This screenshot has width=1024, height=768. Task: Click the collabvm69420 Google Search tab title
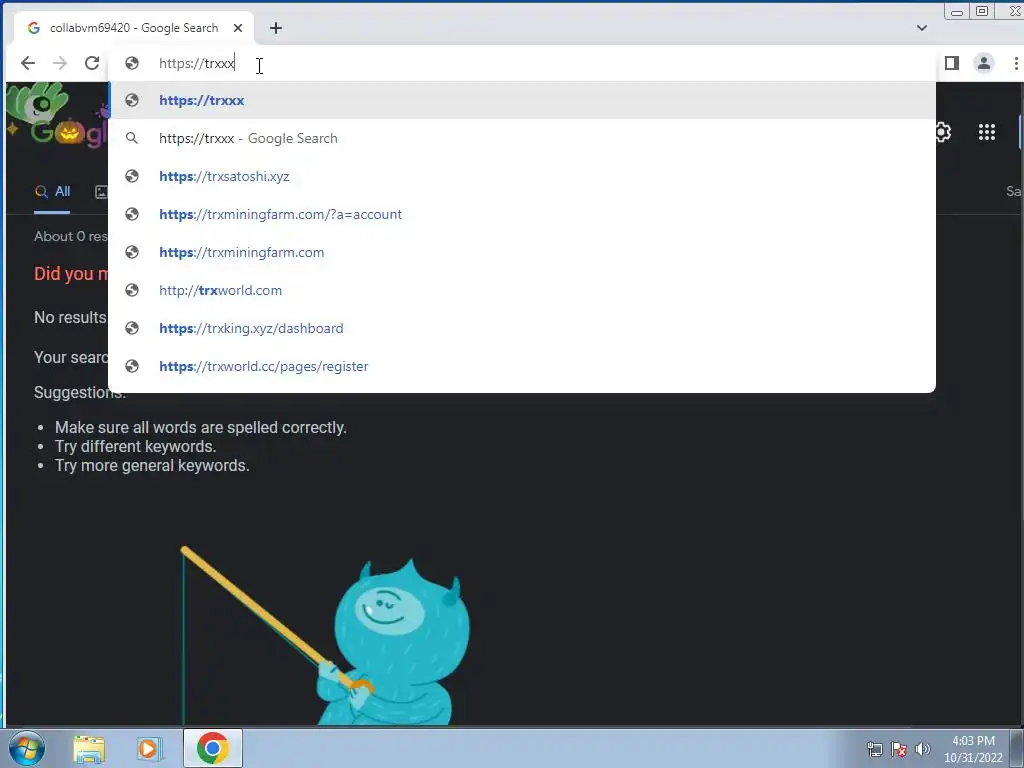coord(134,28)
